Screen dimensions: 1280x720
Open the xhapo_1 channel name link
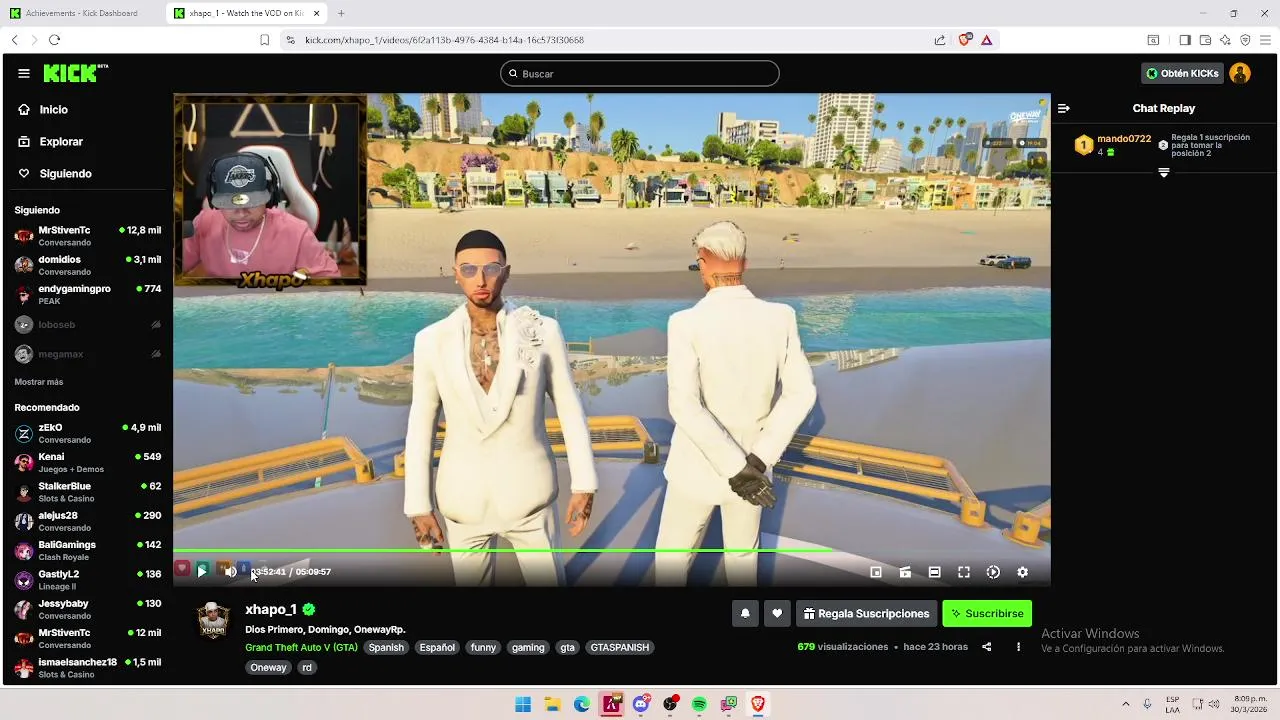click(271, 609)
